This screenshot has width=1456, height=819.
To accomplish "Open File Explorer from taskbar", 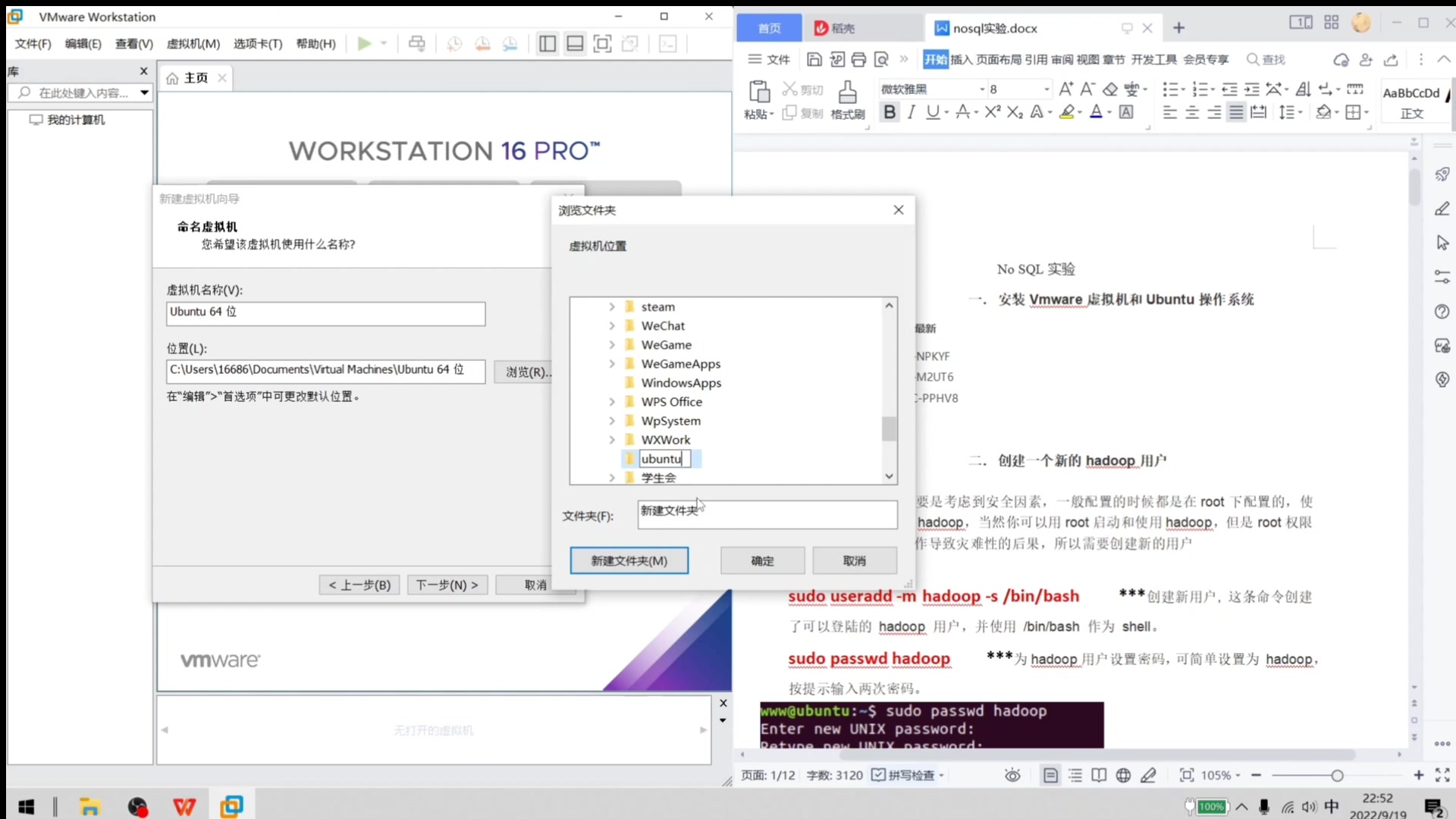I will [89, 807].
